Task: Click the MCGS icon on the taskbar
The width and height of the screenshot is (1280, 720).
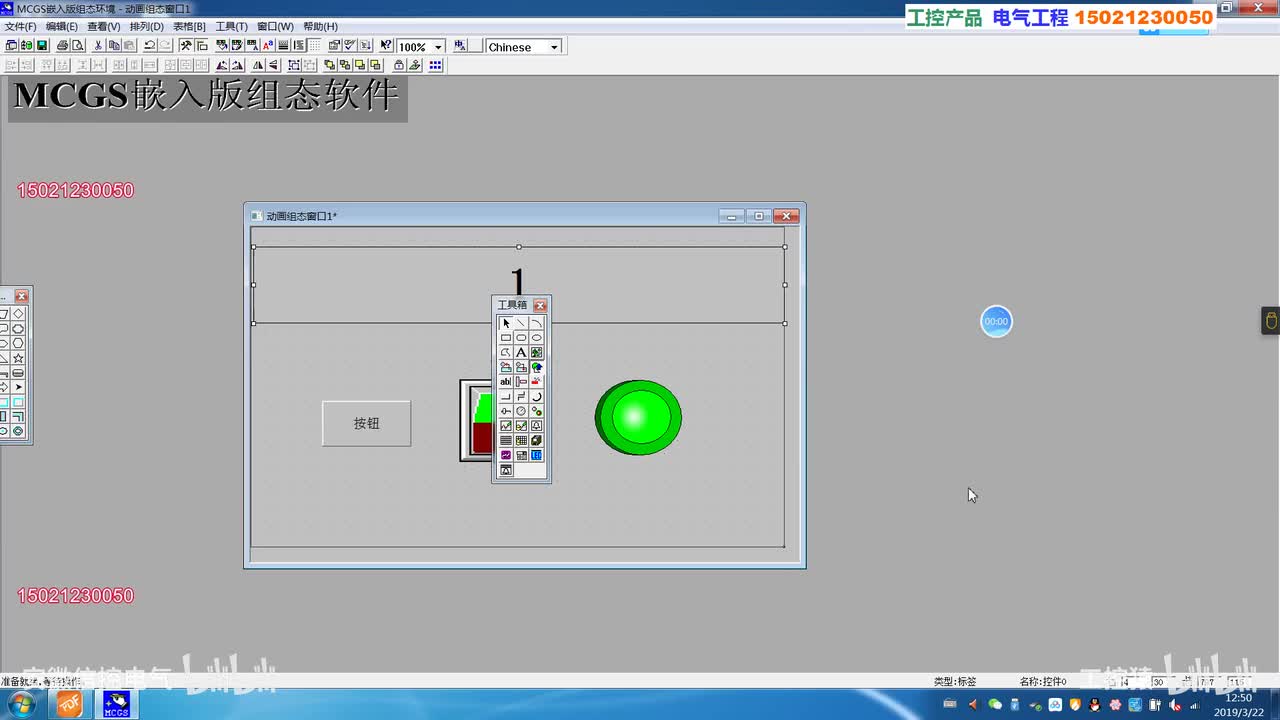Action: coord(116,704)
